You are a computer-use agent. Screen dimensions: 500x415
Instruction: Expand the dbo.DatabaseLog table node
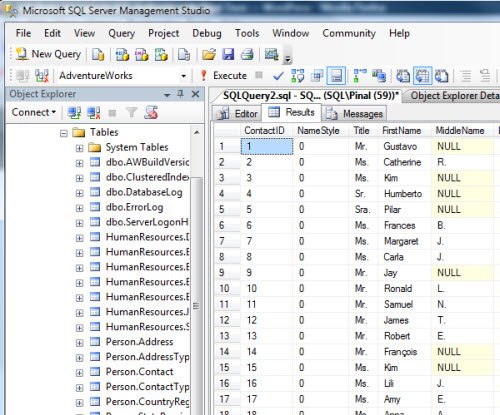pos(79,193)
